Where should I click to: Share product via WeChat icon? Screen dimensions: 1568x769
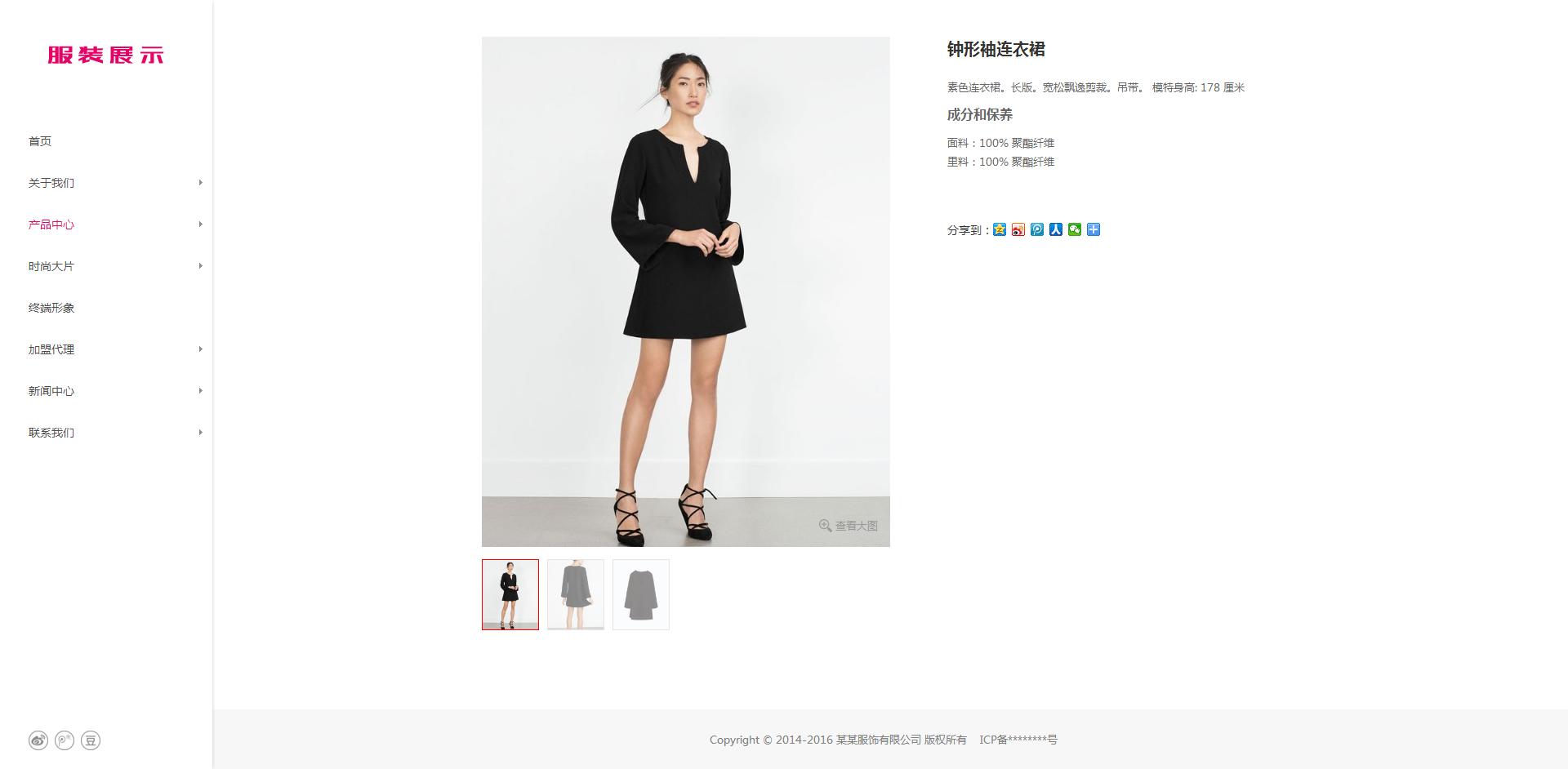tap(1075, 229)
